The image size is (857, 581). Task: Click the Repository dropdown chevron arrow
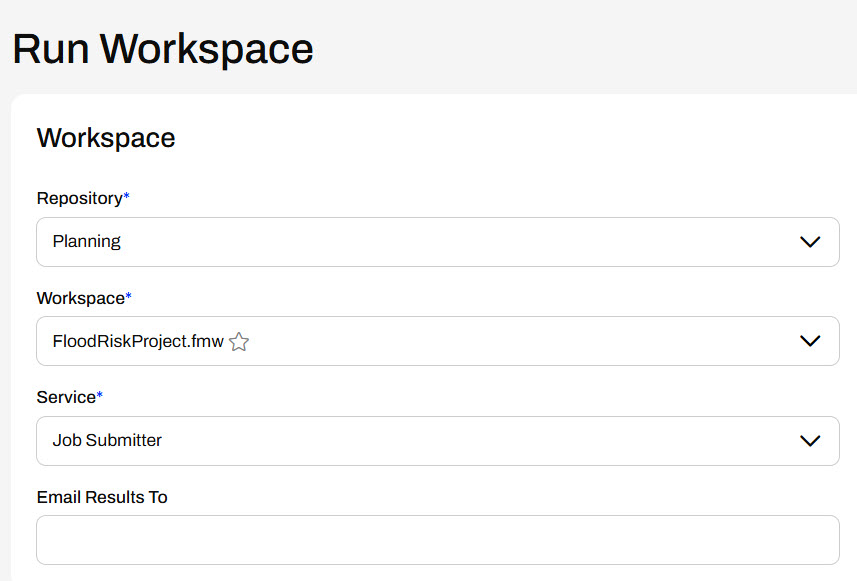[810, 242]
